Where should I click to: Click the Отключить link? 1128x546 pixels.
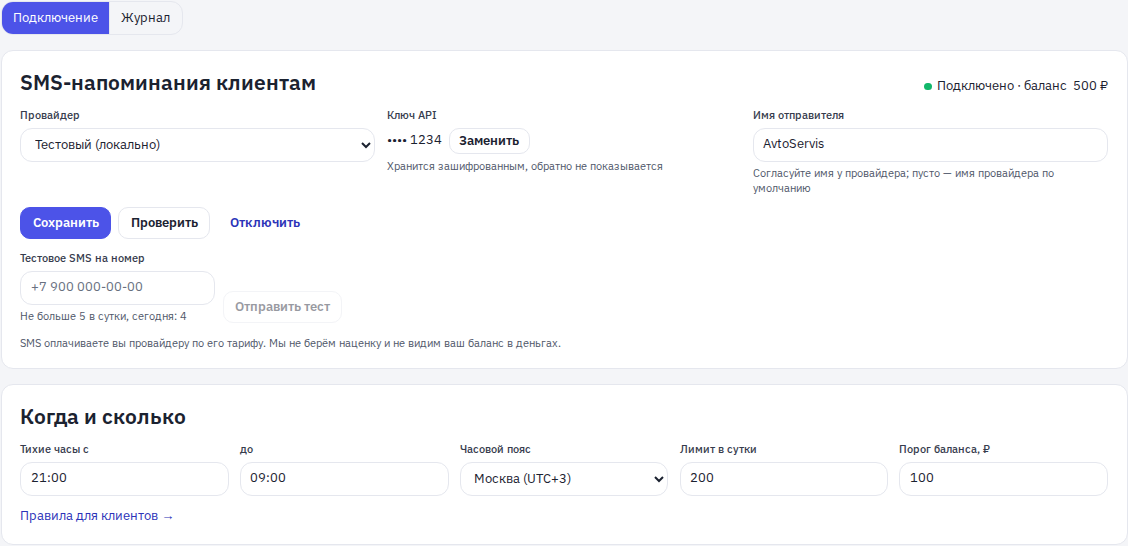(x=265, y=223)
